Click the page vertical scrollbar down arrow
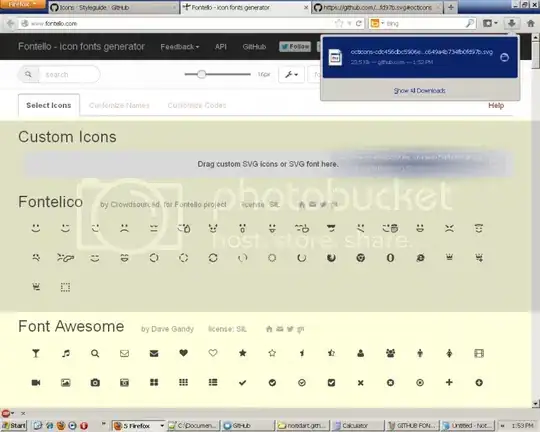Viewport: 540px width, 432px height. click(536, 403)
